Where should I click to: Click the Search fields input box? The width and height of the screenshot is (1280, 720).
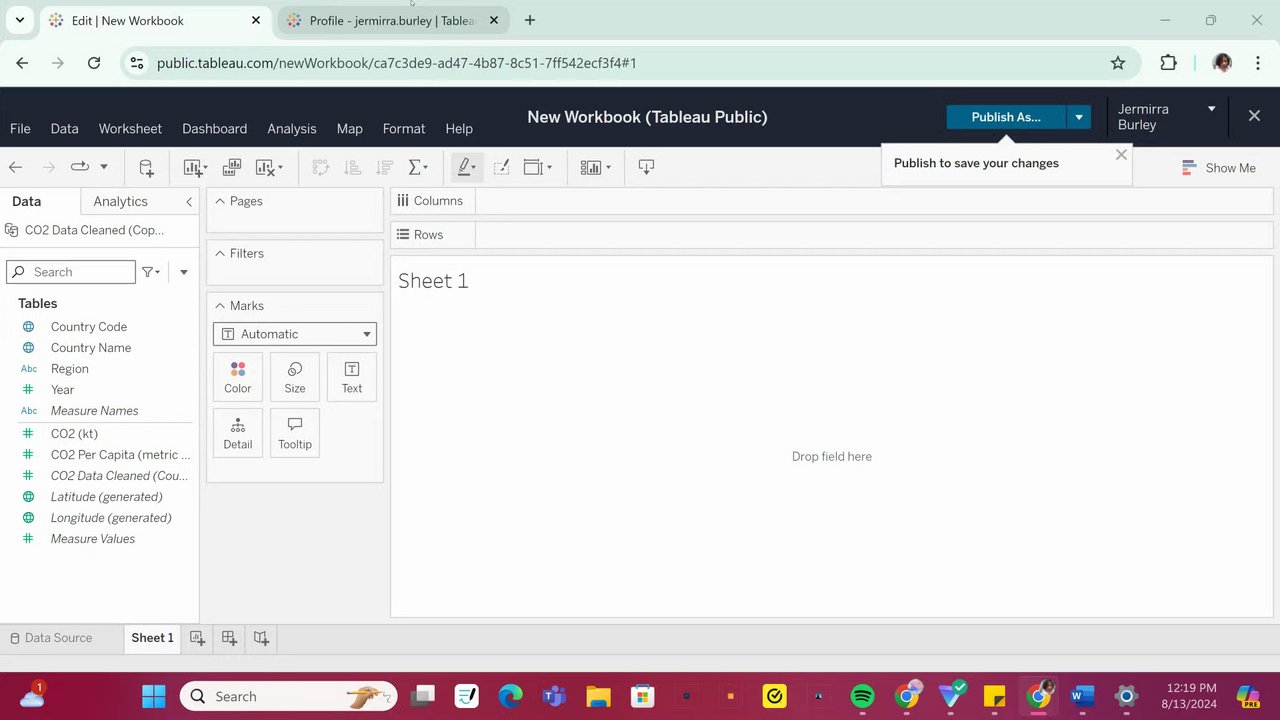tap(71, 272)
